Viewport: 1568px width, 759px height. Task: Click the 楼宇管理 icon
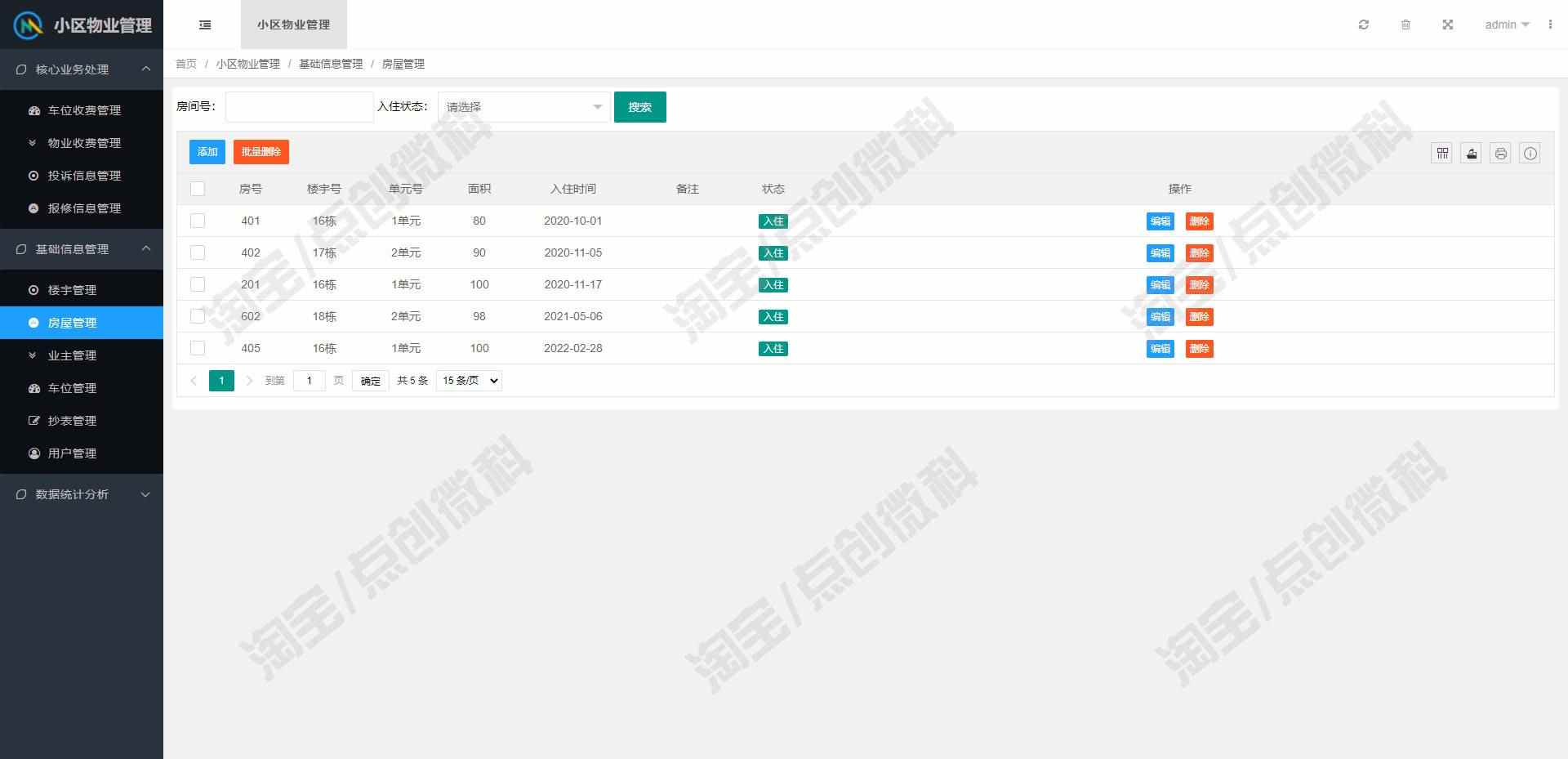click(x=33, y=290)
